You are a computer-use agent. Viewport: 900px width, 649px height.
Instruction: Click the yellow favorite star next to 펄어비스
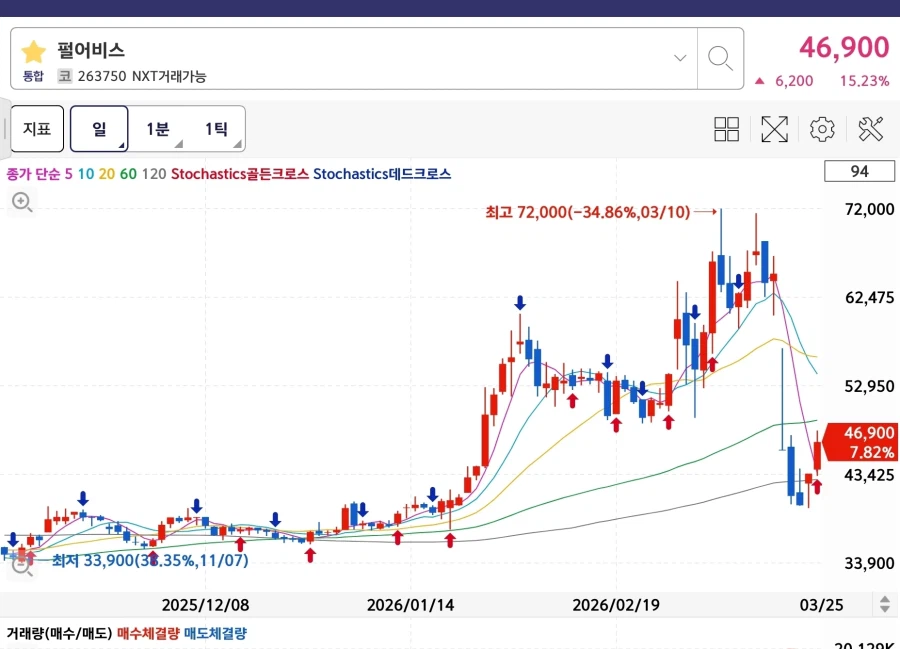click(33, 51)
